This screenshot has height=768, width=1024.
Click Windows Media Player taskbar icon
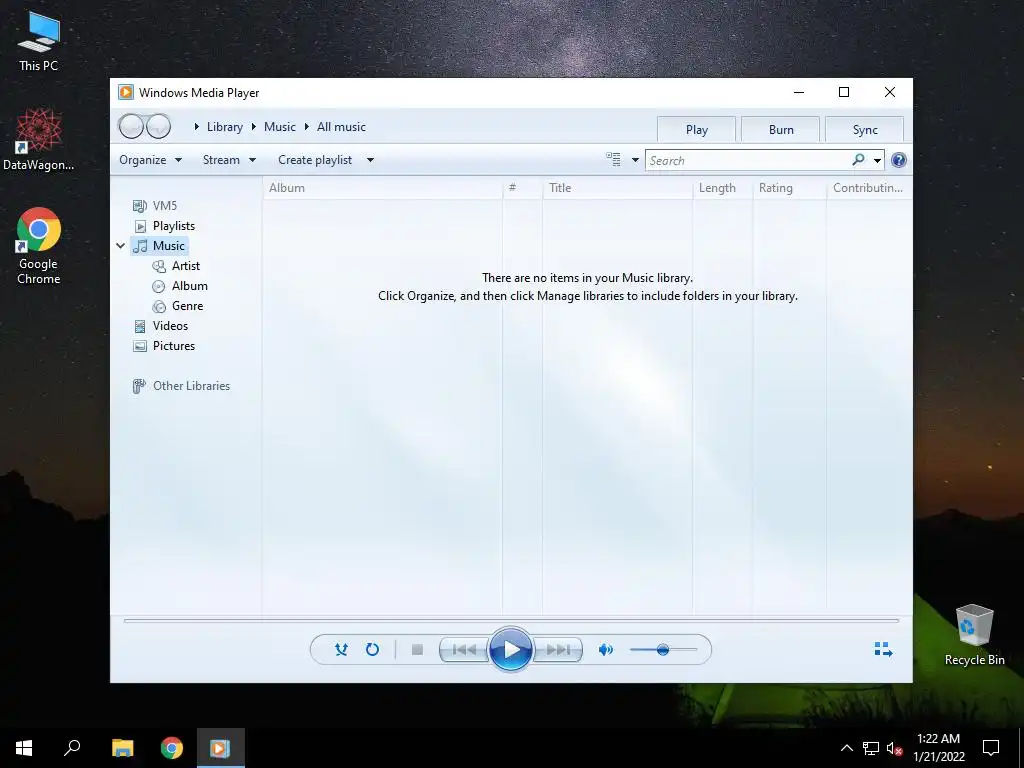tap(221, 748)
